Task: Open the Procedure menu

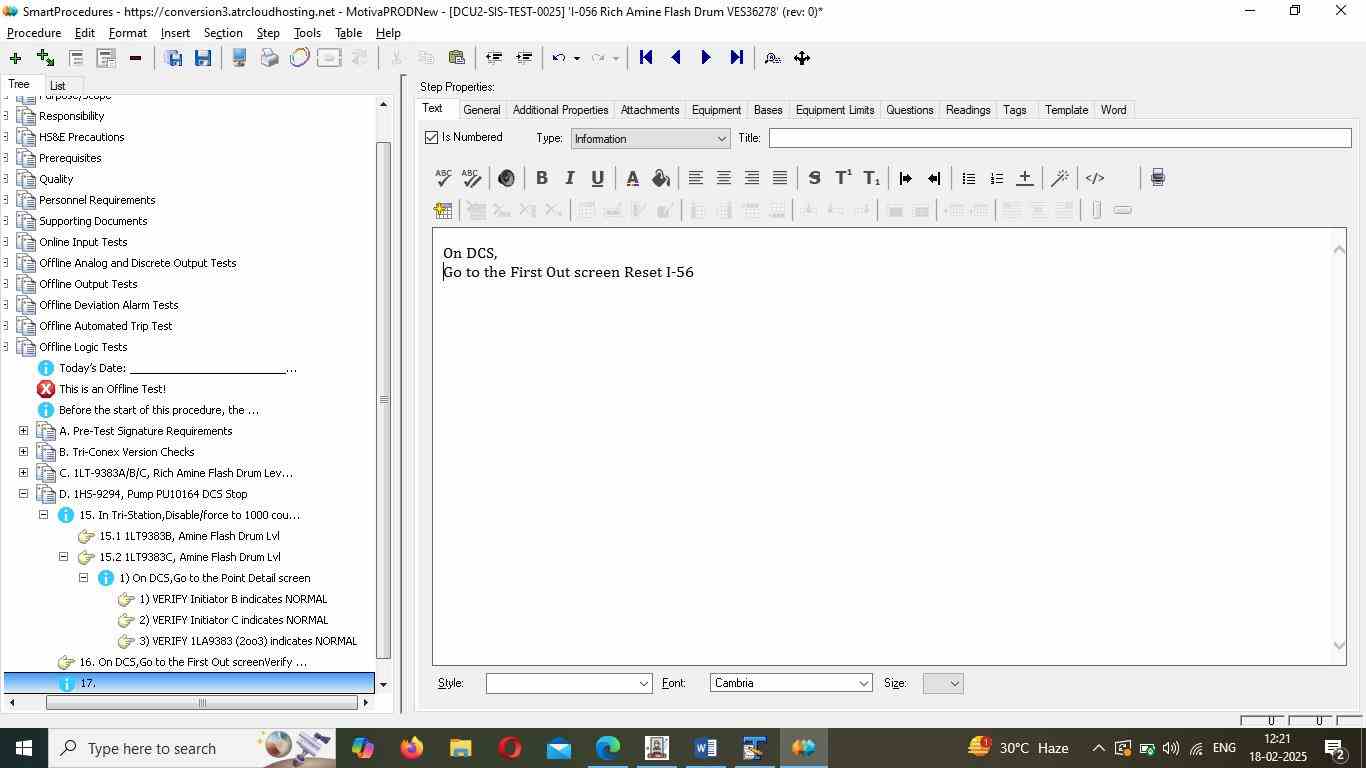Action: click(34, 33)
